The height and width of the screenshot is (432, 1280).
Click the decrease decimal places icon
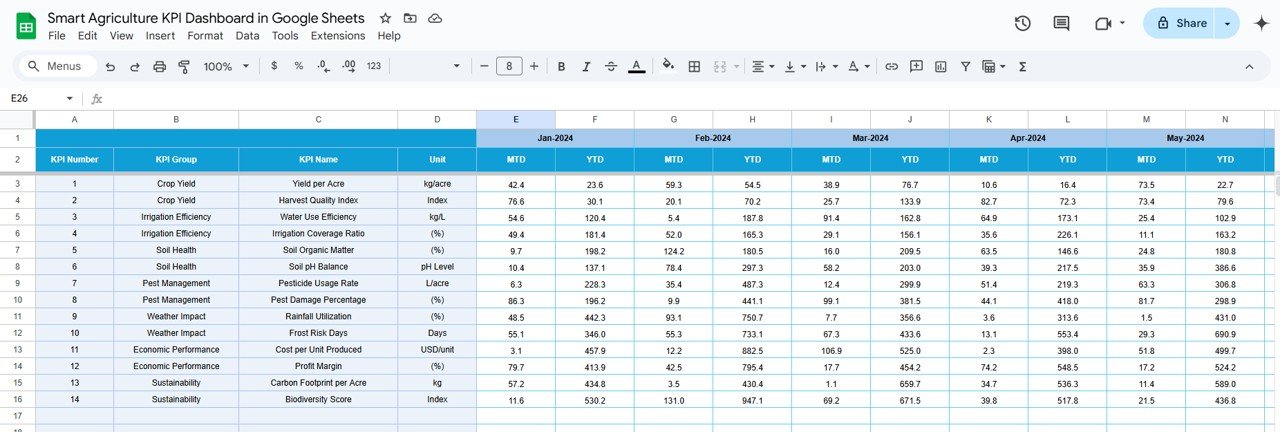click(x=323, y=66)
